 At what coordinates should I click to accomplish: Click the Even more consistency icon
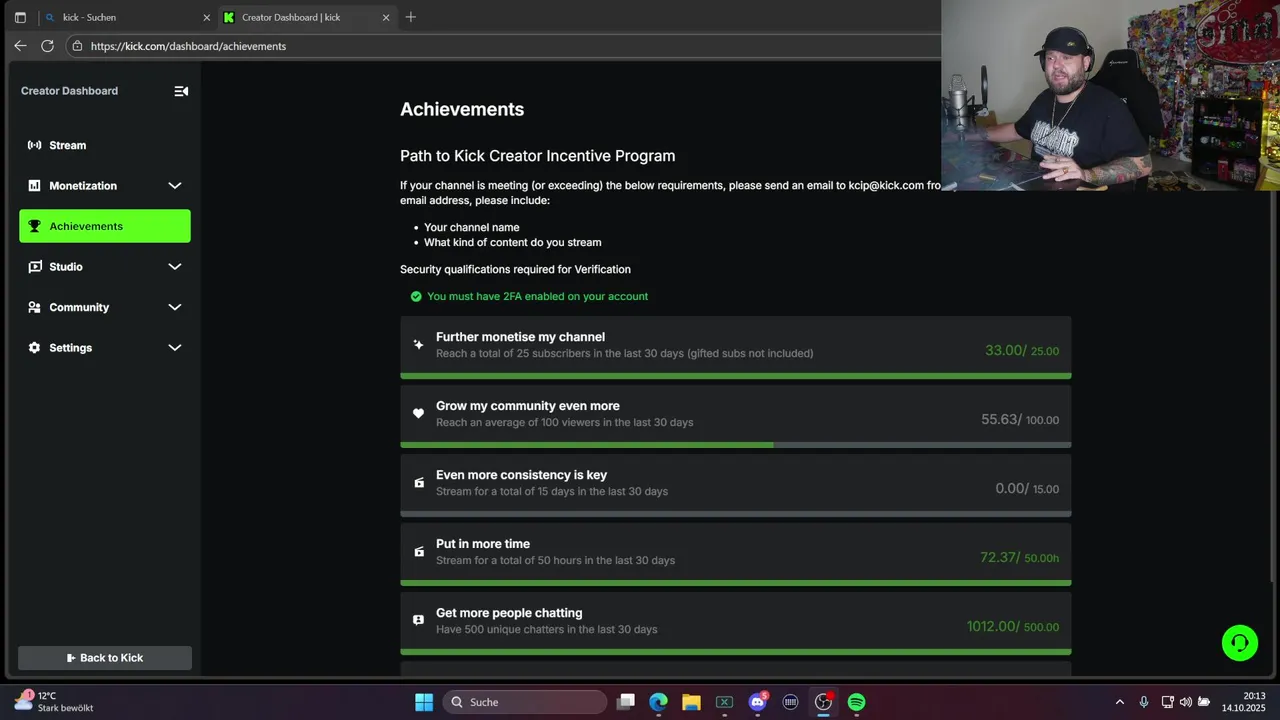(418, 482)
